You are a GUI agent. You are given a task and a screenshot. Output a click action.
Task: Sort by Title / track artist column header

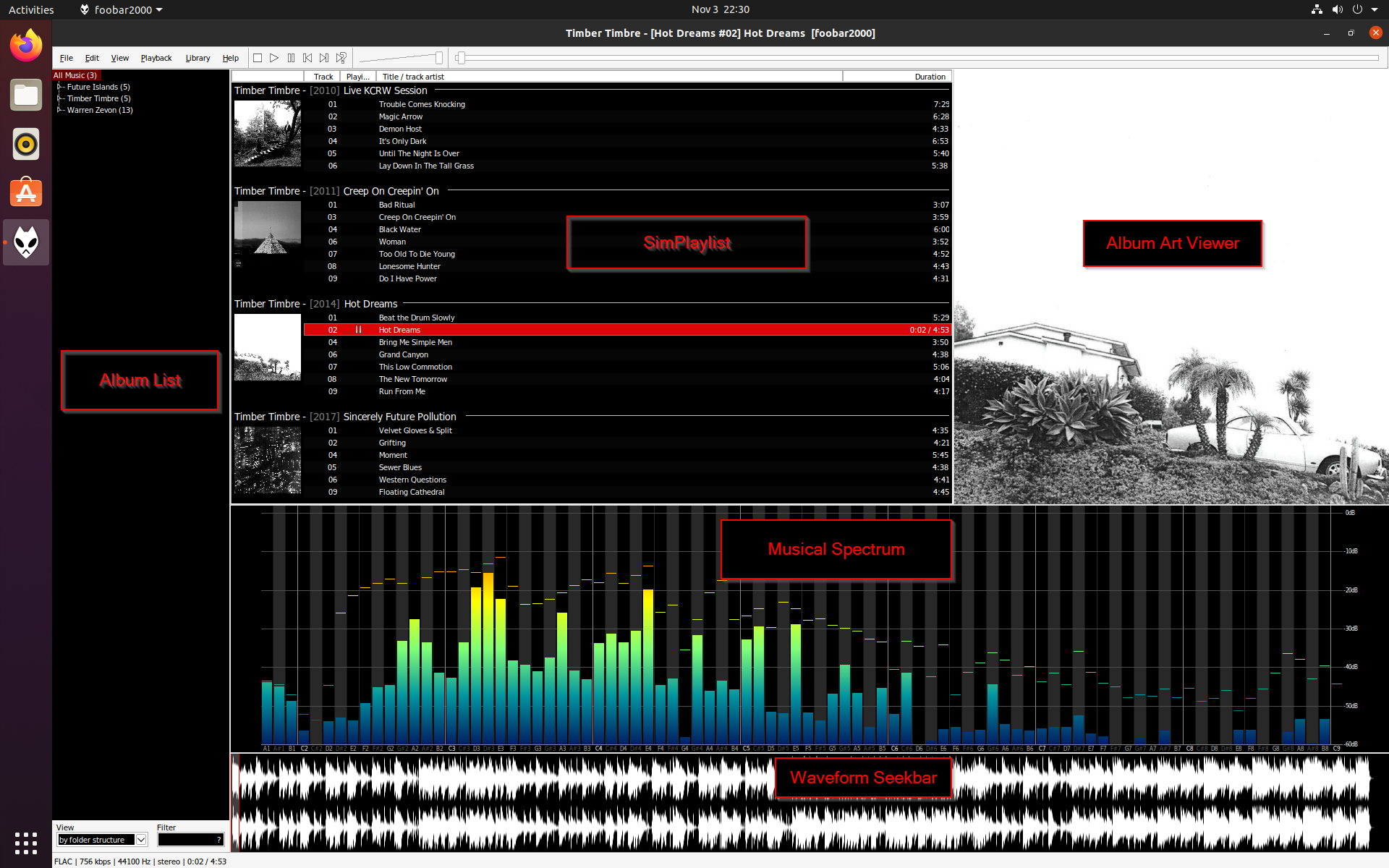click(x=609, y=77)
